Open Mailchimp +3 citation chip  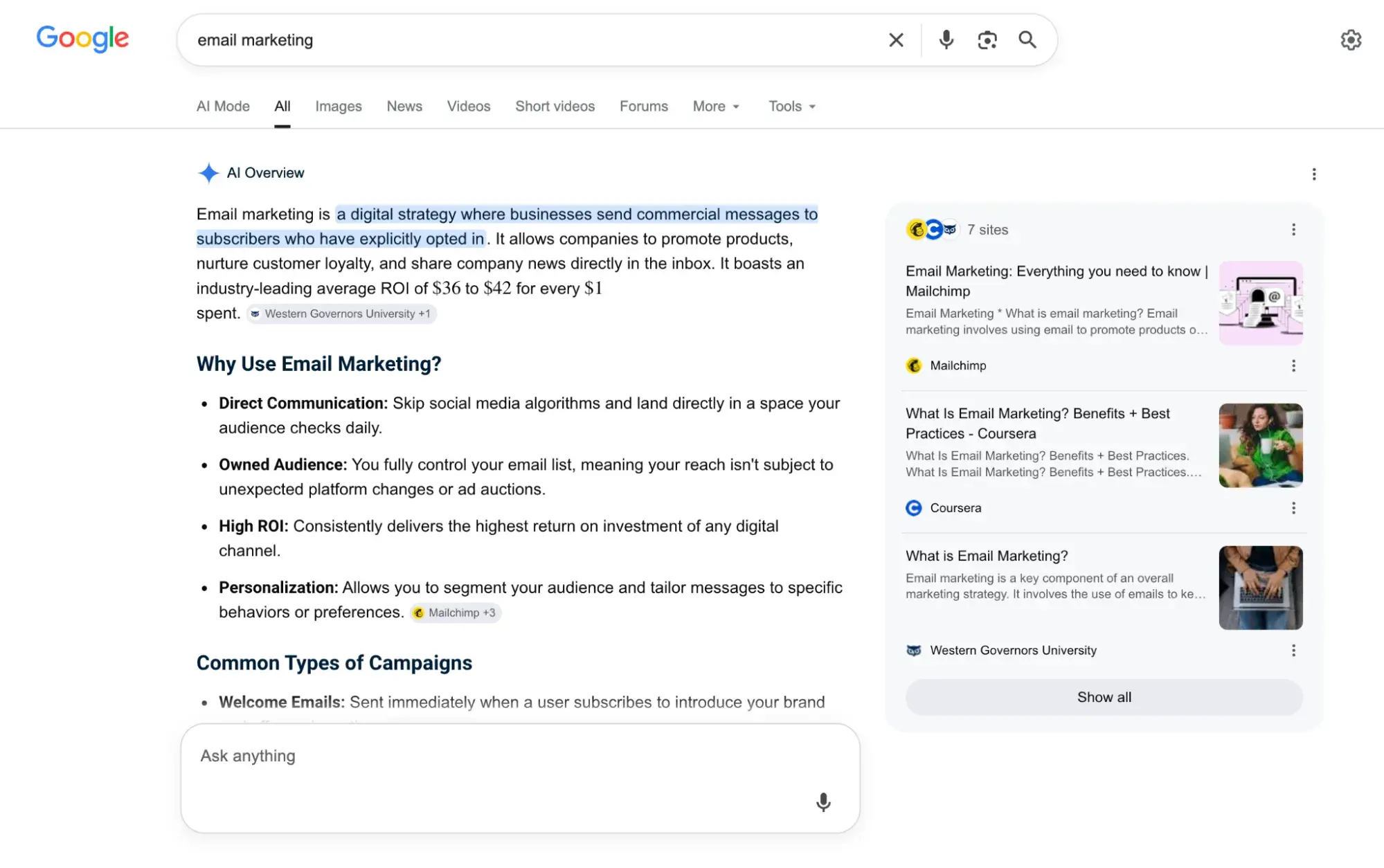[x=455, y=613]
